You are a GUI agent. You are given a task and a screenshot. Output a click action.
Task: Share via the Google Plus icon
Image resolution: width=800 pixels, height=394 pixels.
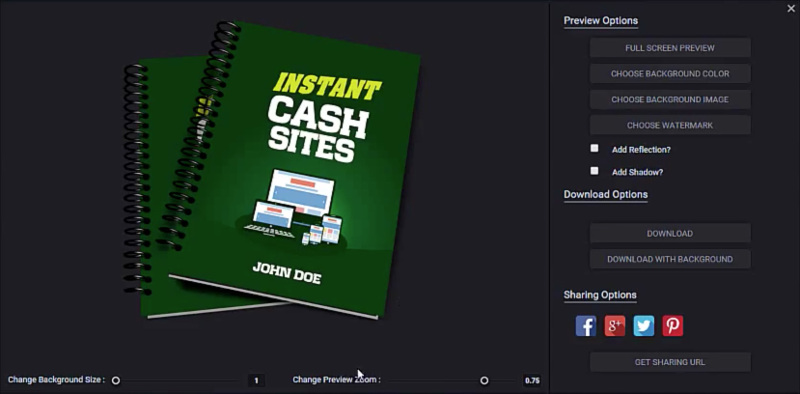tap(615, 326)
